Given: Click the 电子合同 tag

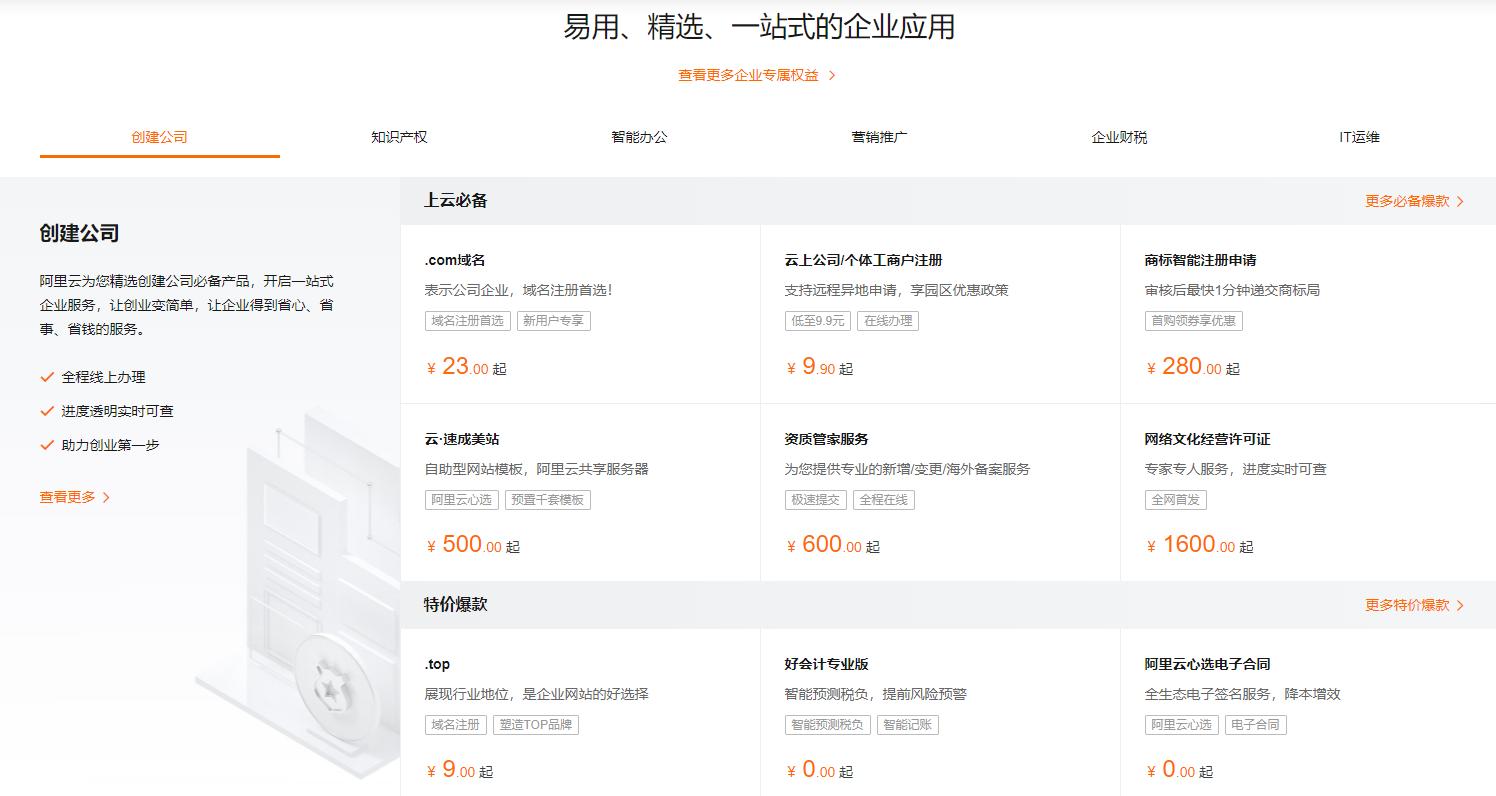Looking at the screenshot, I should 1256,725.
